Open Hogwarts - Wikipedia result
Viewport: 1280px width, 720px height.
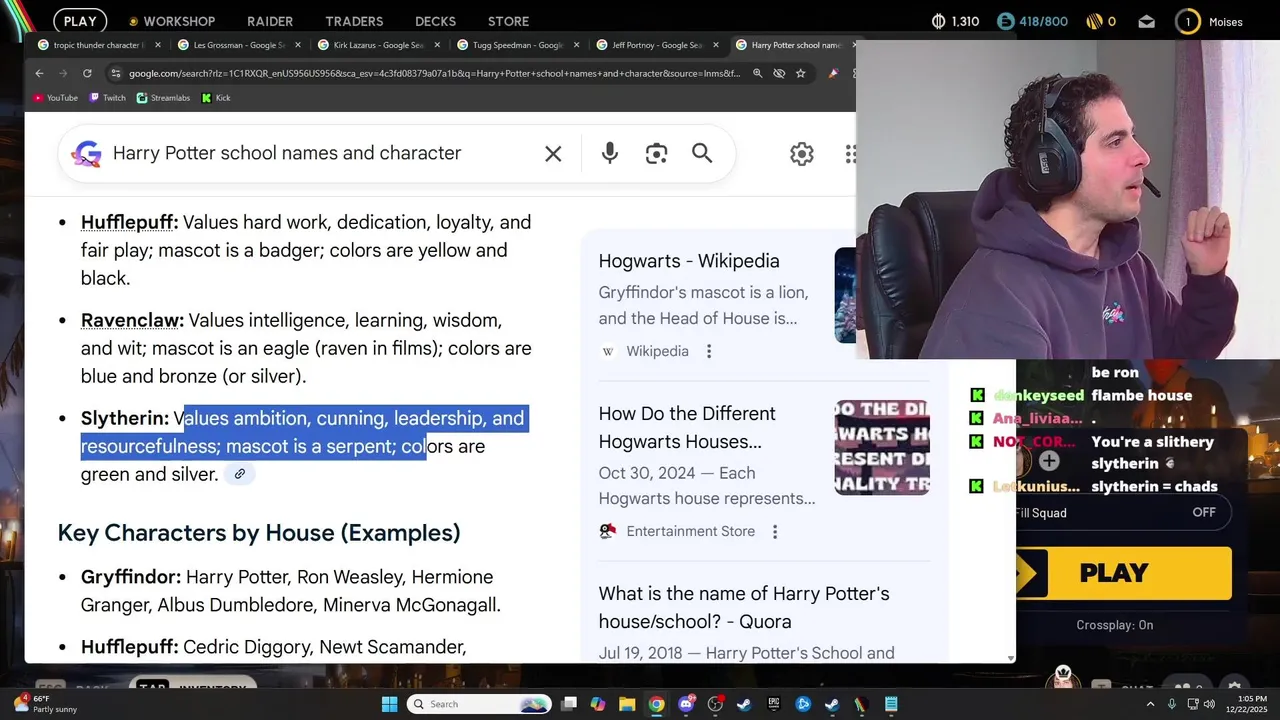[x=689, y=261]
